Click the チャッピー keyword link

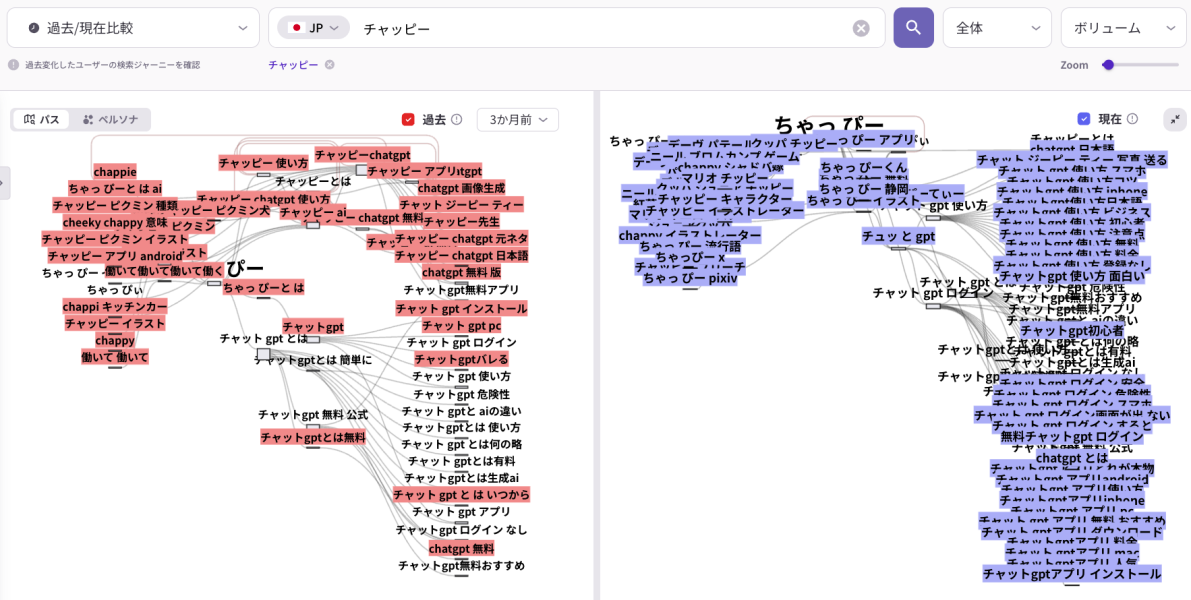(293, 65)
